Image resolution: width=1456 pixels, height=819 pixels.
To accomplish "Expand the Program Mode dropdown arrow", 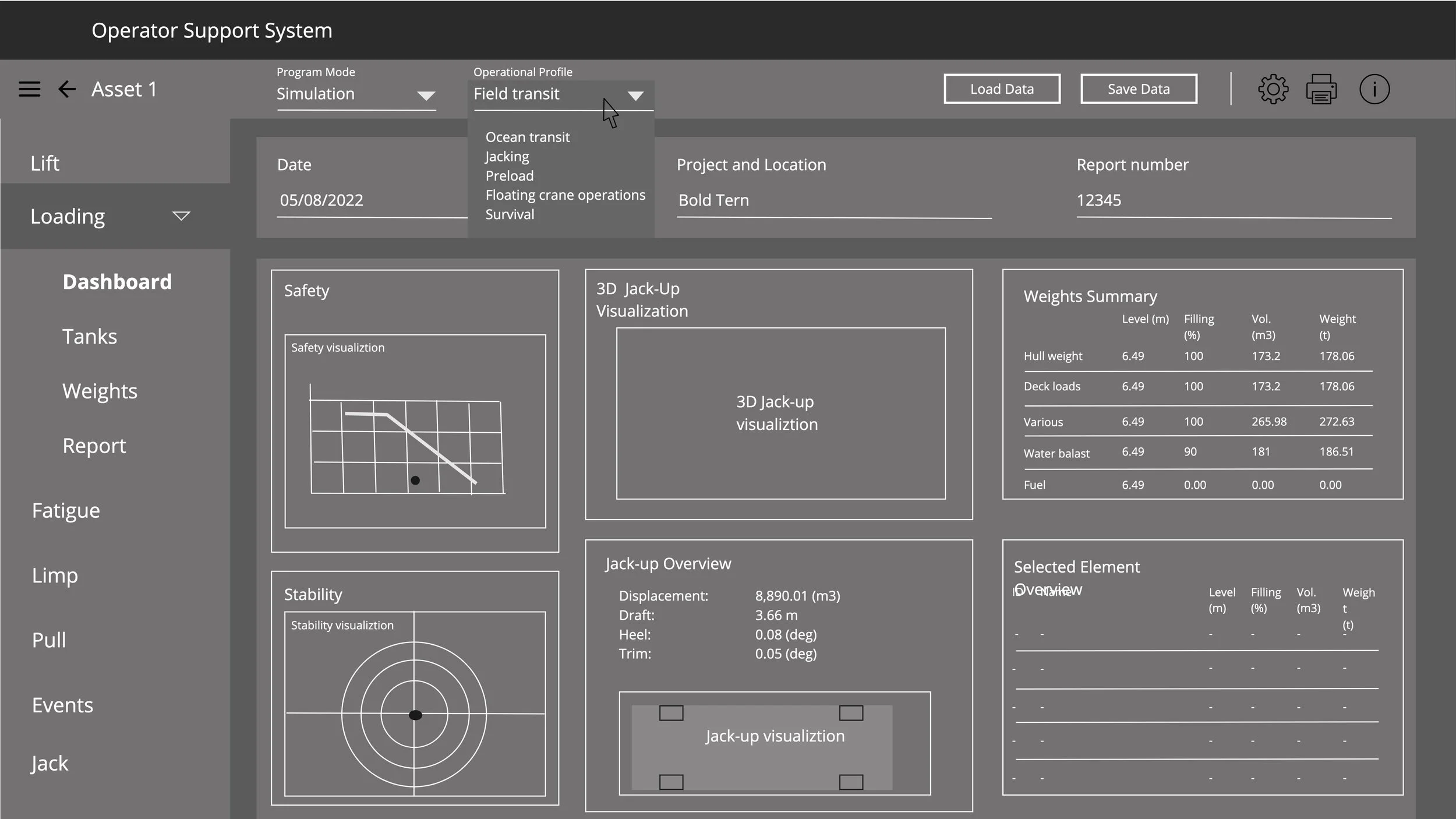I will (x=426, y=96).
